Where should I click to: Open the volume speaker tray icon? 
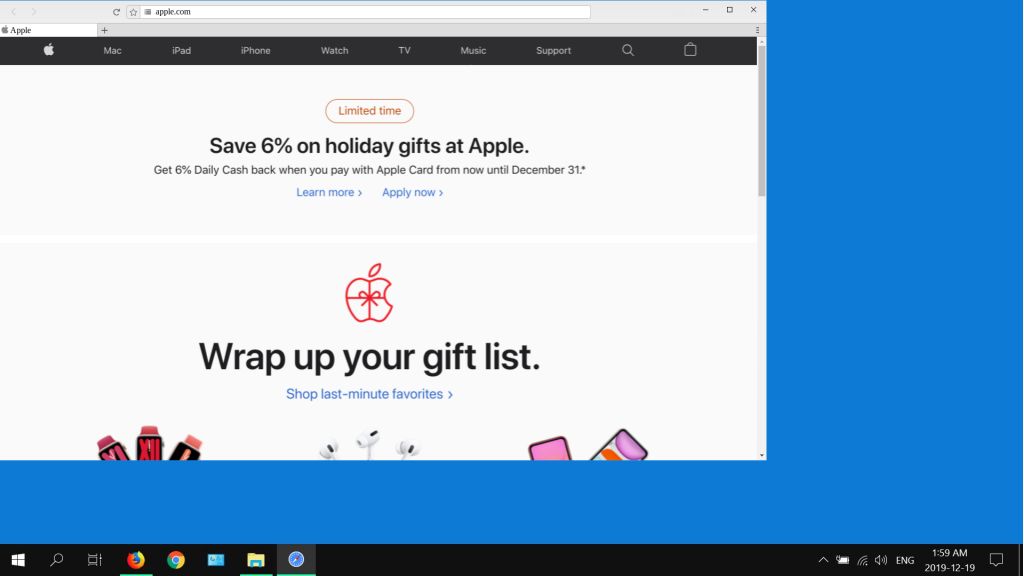(x=881, y=560)
